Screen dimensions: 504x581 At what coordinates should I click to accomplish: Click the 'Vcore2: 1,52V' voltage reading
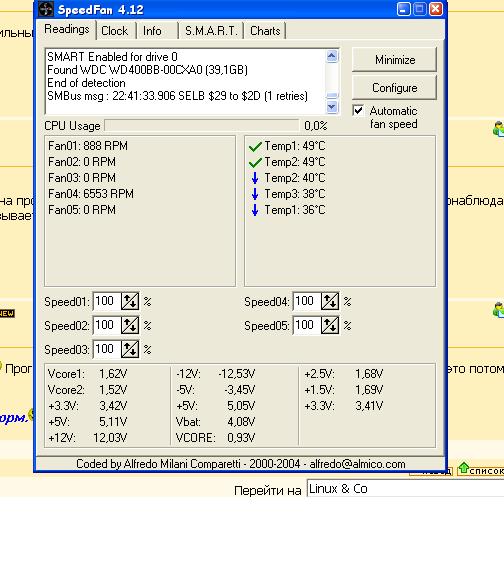(87, 390)
